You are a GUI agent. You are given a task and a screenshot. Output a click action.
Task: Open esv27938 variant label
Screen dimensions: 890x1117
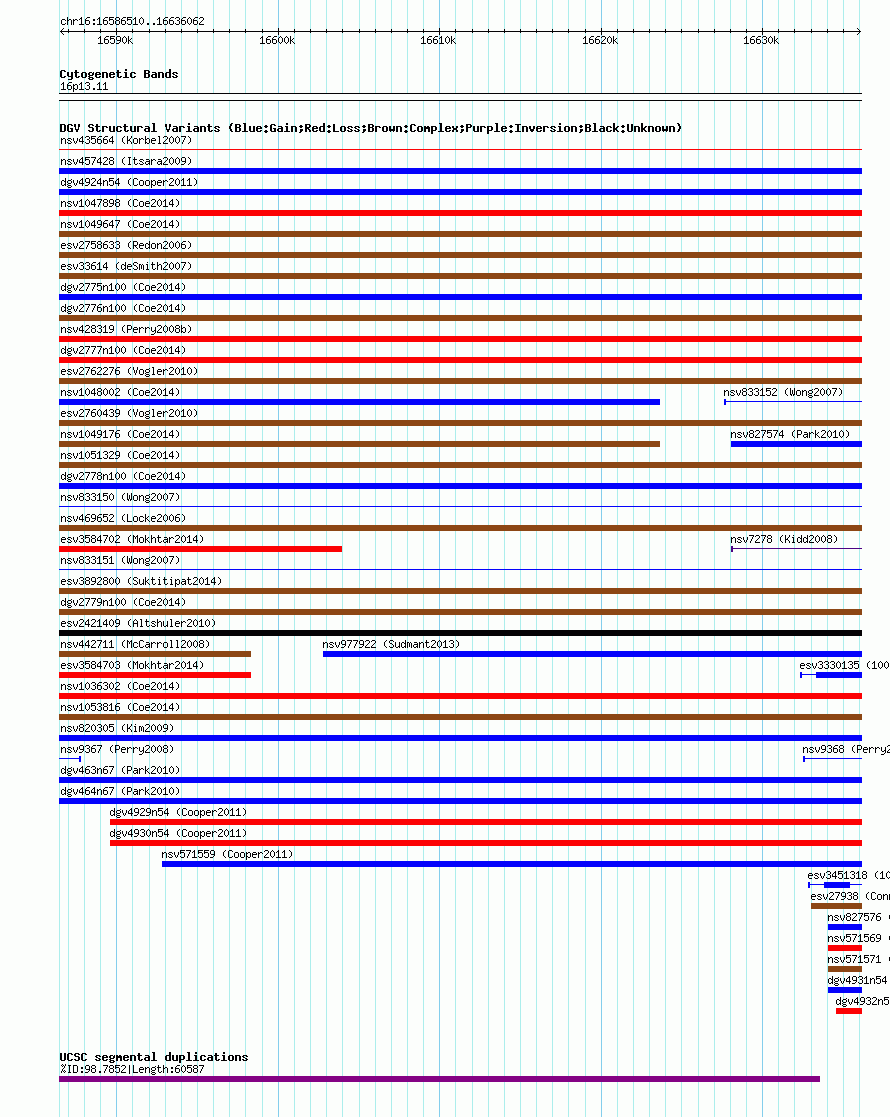(x=850, y=897)
